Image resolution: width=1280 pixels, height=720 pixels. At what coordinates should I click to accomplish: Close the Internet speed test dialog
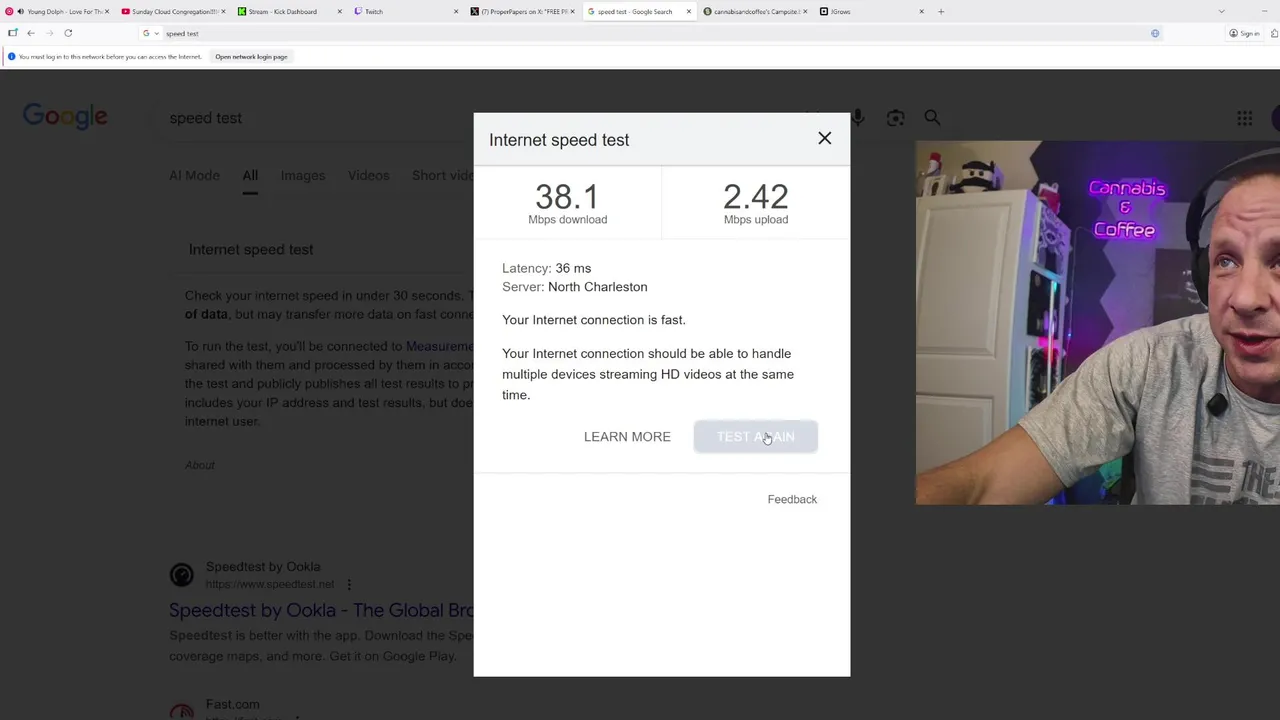(x=824, y=138)
